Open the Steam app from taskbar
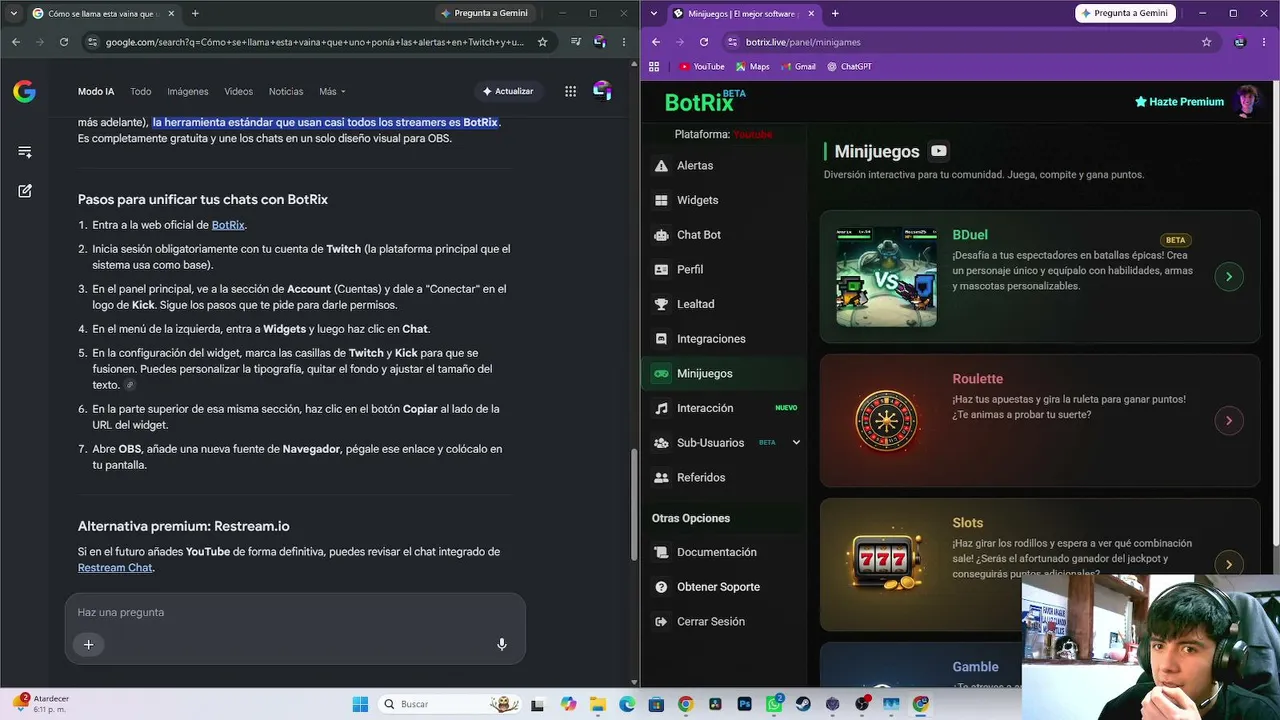The height and width of the screenshot is (720, 1280). [x=803, y=704]
